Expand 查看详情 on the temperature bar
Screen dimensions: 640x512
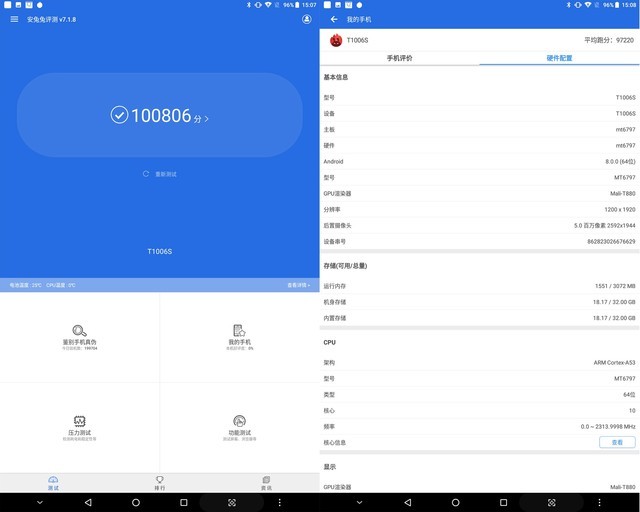click(298, 285)
